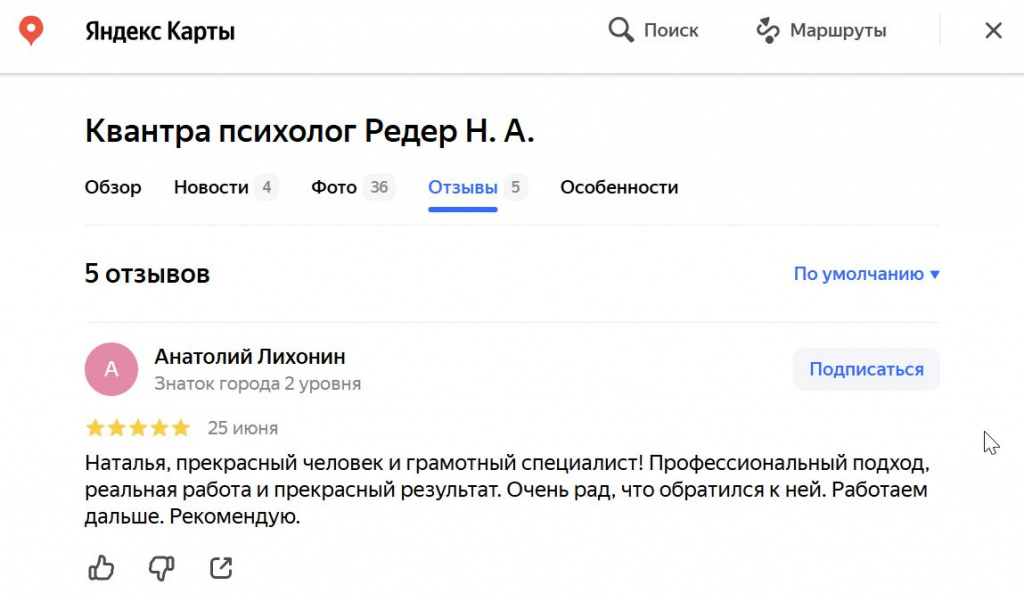Screen dimensions: 1024x602
Task: Click the first star of the review rating
Action: point(93,427)
